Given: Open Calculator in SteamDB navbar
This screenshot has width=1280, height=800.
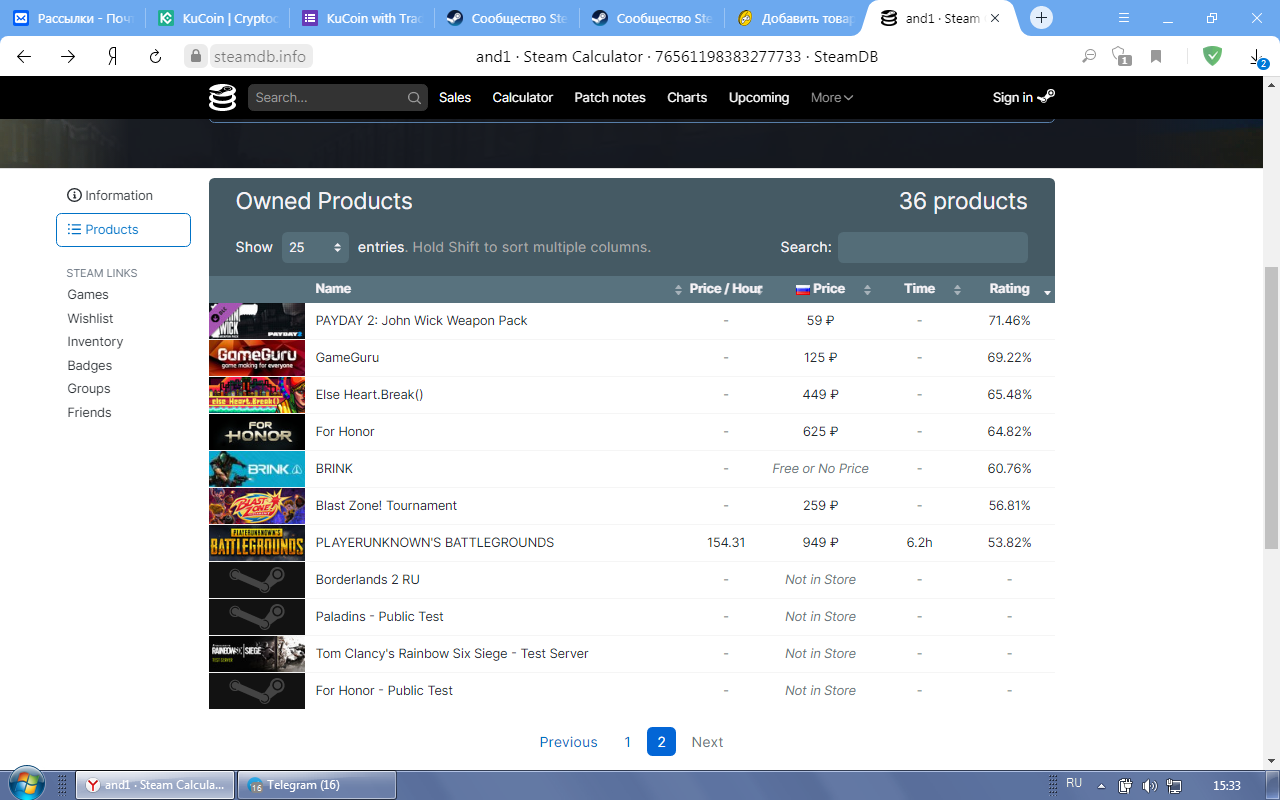Looking at the screenshot, I should pyautogui.click(x=523, y=97).
